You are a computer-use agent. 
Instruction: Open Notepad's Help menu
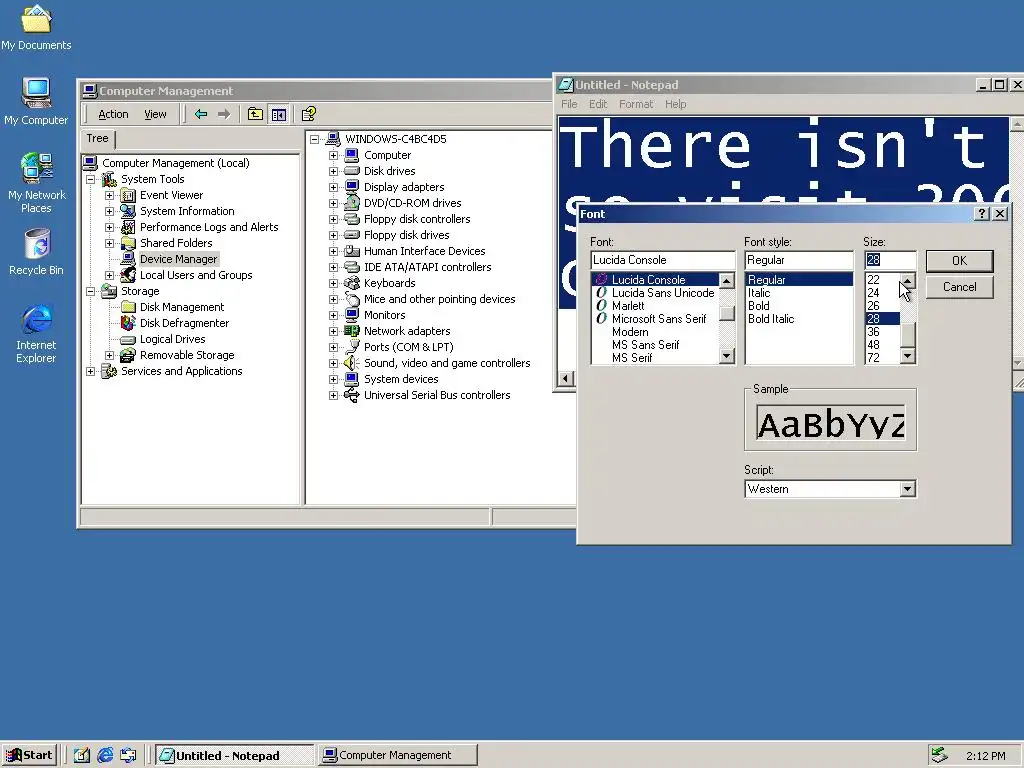coord(675,104)
